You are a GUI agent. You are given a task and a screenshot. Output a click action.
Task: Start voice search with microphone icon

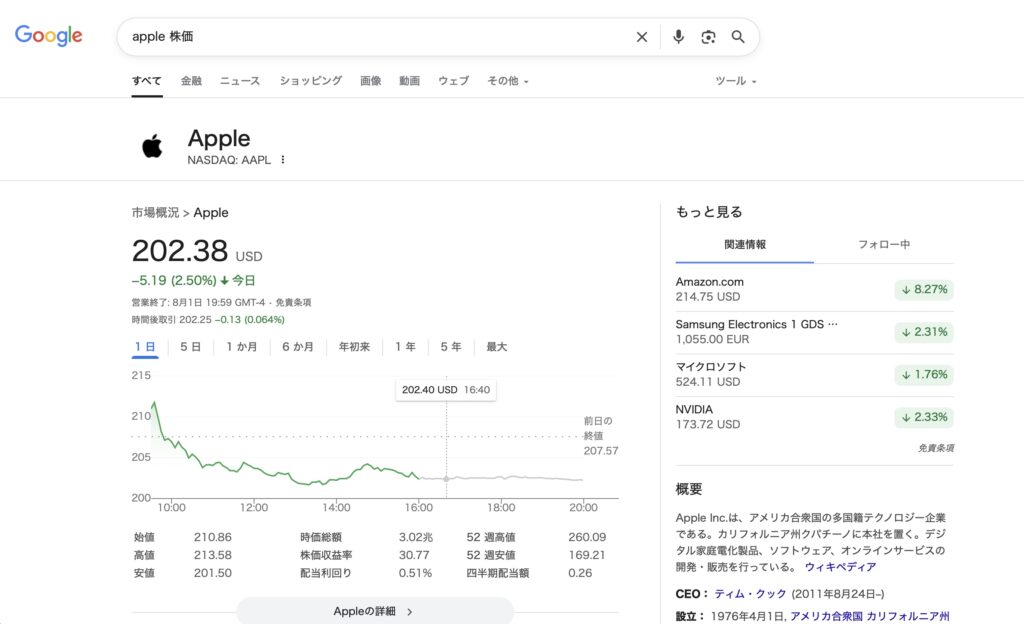[x=679, y=37]
